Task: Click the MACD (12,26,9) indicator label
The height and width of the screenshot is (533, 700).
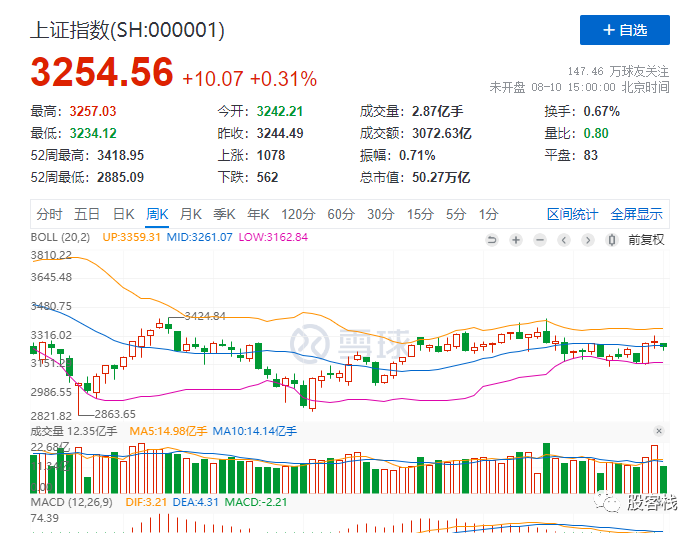Action: click(71, 502)
